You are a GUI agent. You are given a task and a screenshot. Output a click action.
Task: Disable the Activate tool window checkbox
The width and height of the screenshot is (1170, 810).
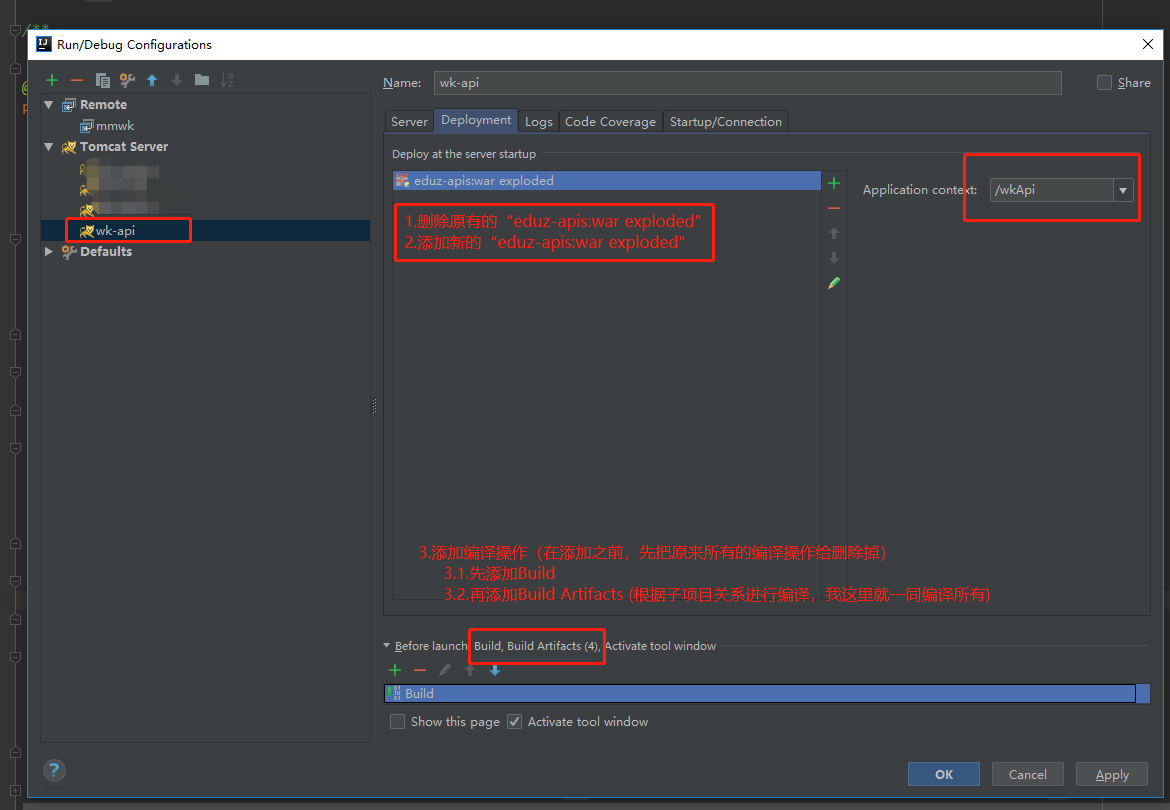513,721
